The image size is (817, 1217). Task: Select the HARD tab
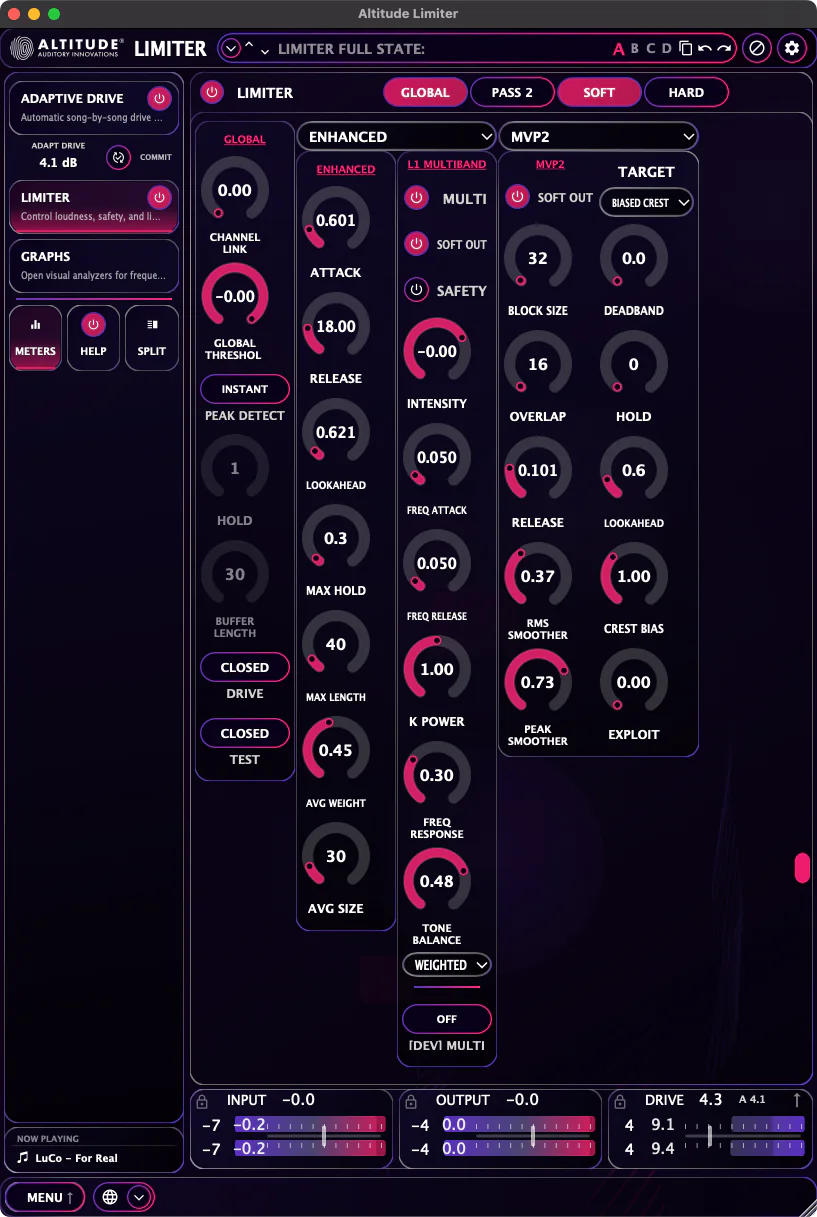pyautogui.click(x=686, y=92)
